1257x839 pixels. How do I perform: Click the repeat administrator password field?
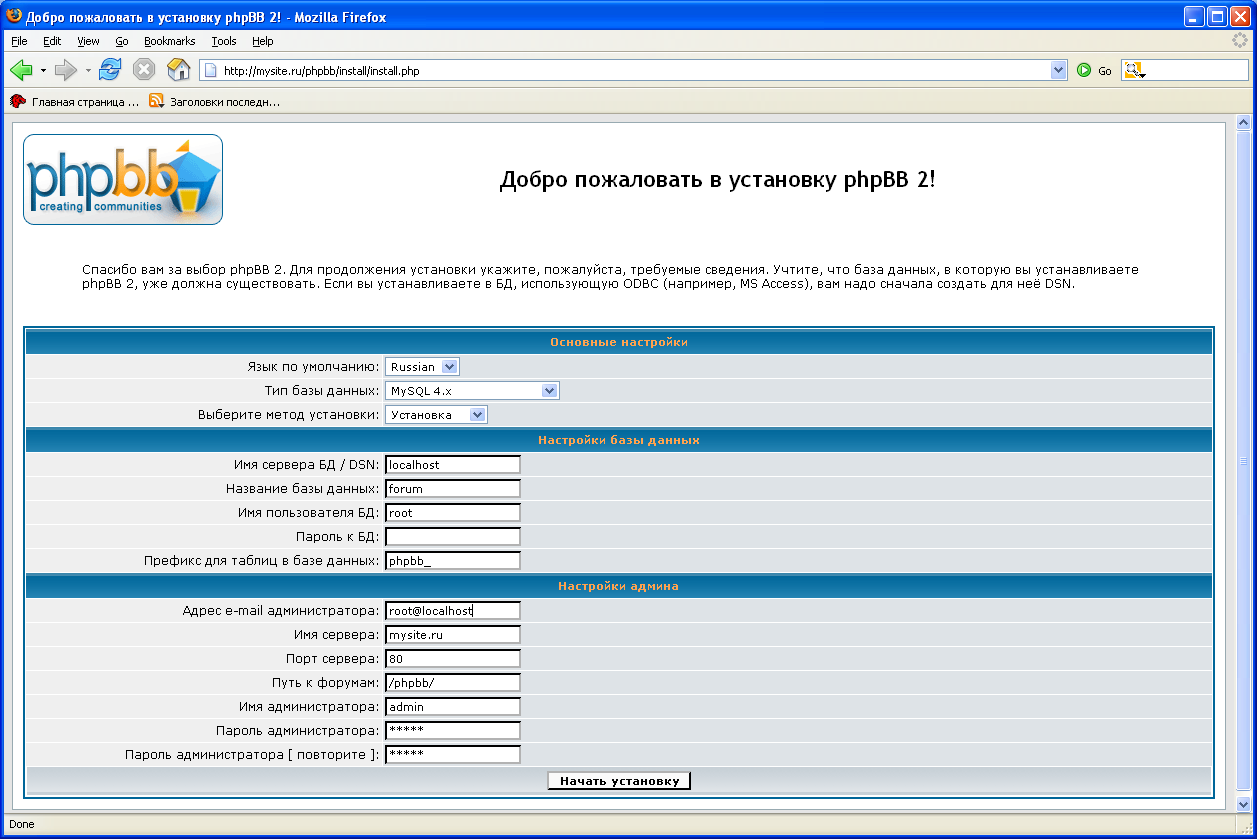coord(453,754)
